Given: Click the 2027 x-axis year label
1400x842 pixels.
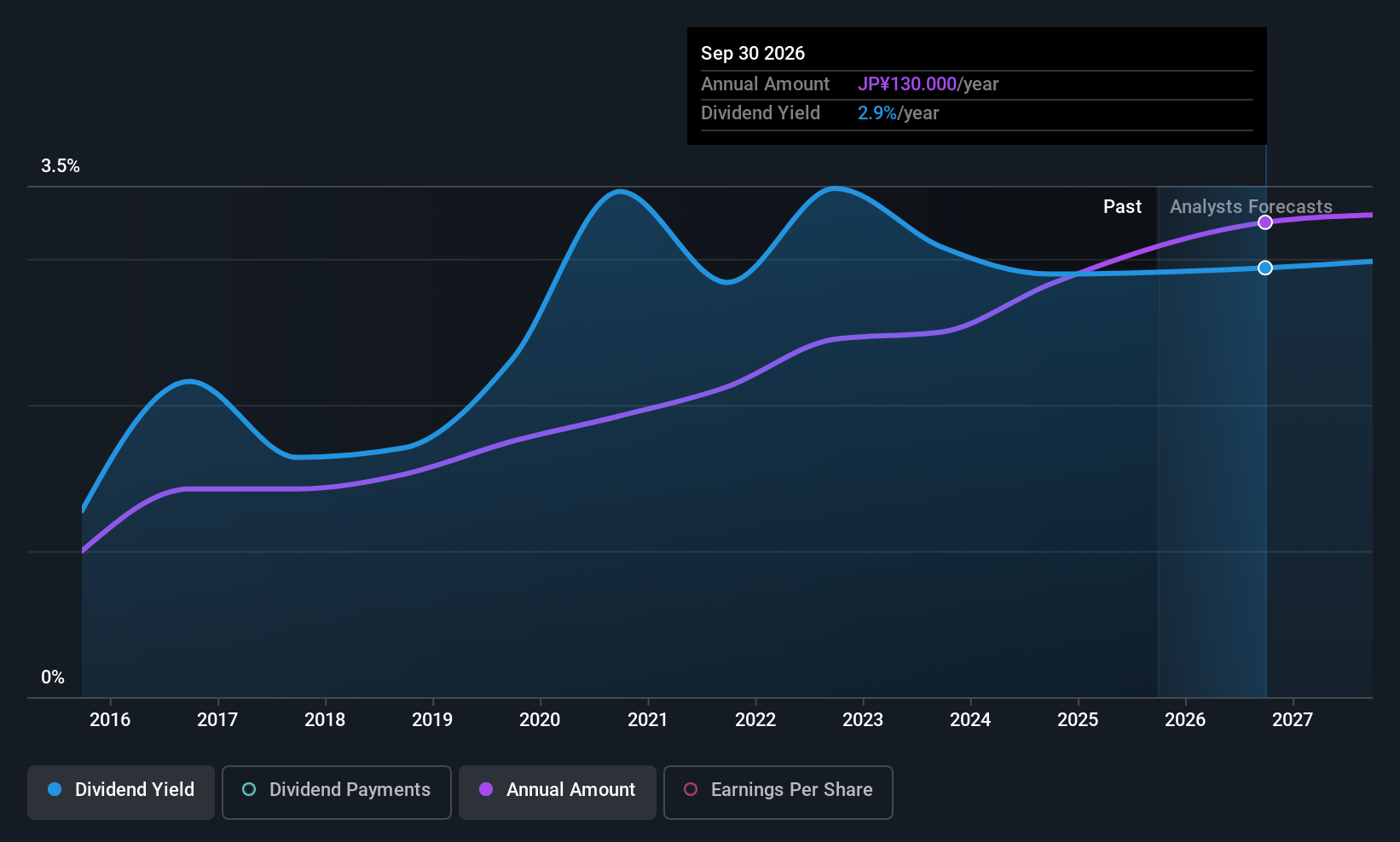Looking at the screenshot, I should click(1293, 720).
